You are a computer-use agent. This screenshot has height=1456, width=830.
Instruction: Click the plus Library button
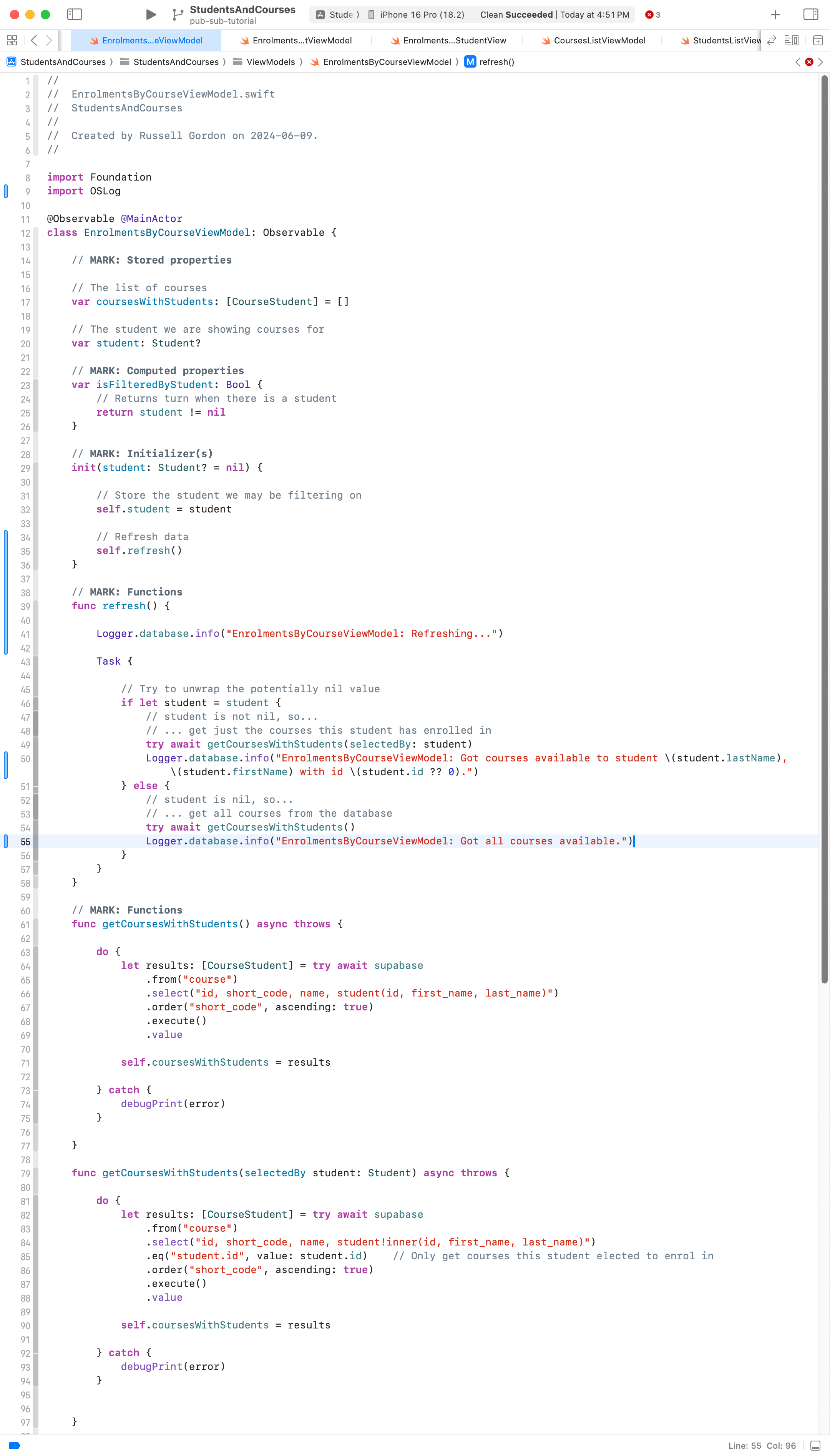(775, 14)
